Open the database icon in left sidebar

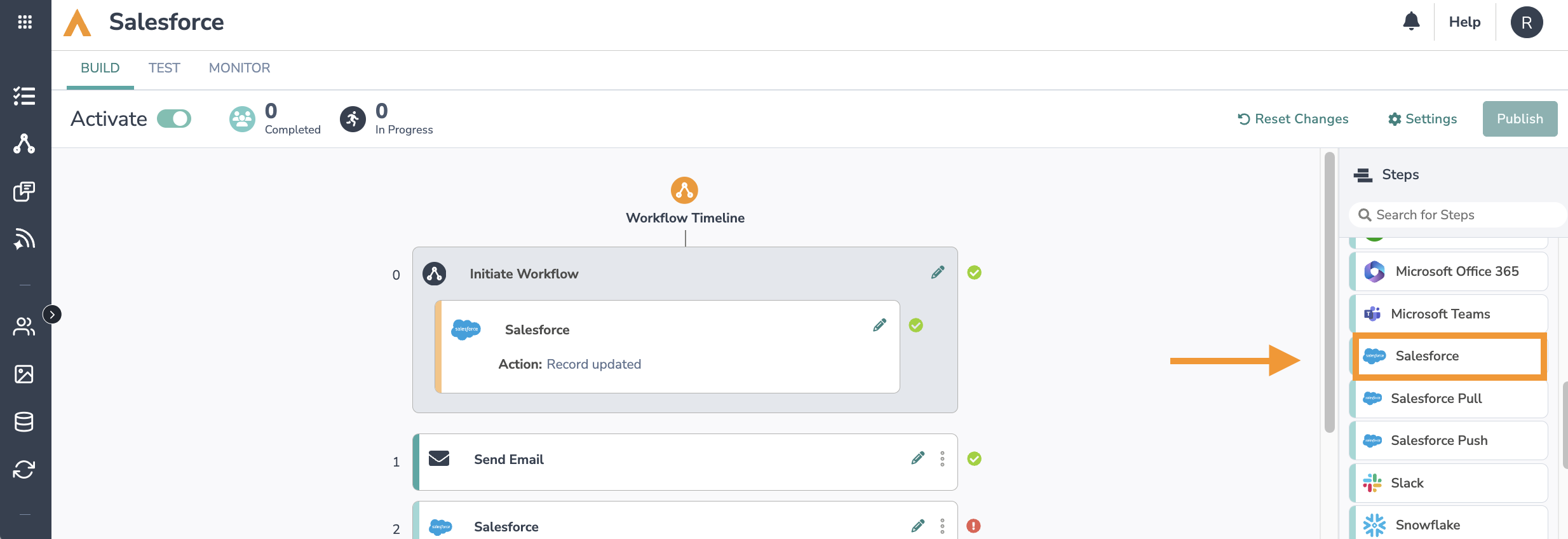(x=24, y=421)
